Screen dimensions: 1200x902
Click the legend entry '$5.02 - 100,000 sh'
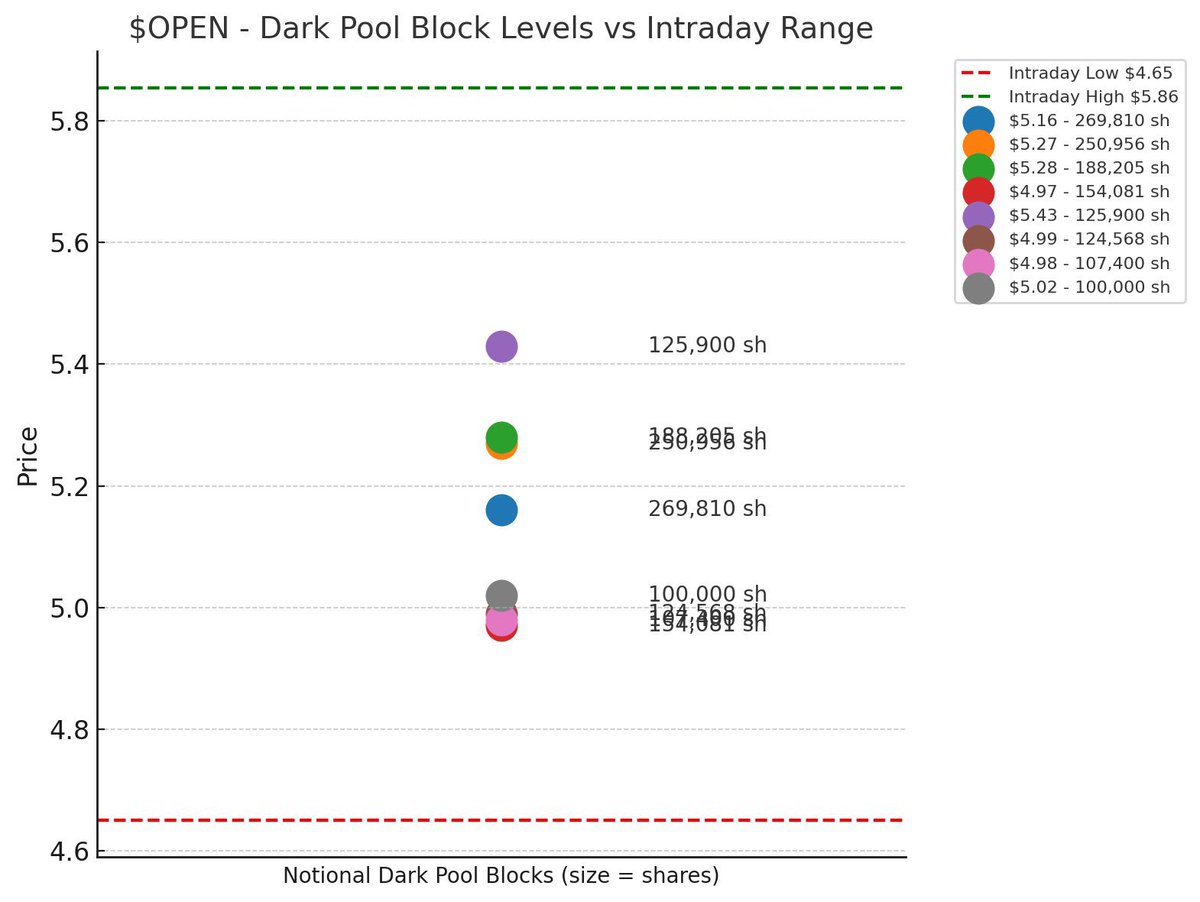click(1065, 288)
